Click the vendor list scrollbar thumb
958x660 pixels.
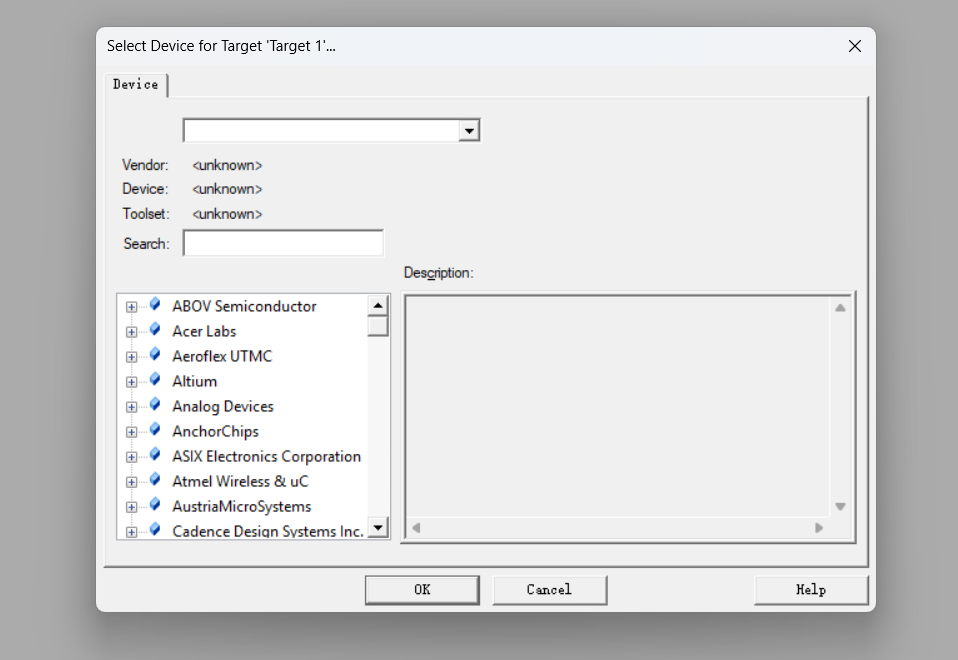click(x=378, y=326)
